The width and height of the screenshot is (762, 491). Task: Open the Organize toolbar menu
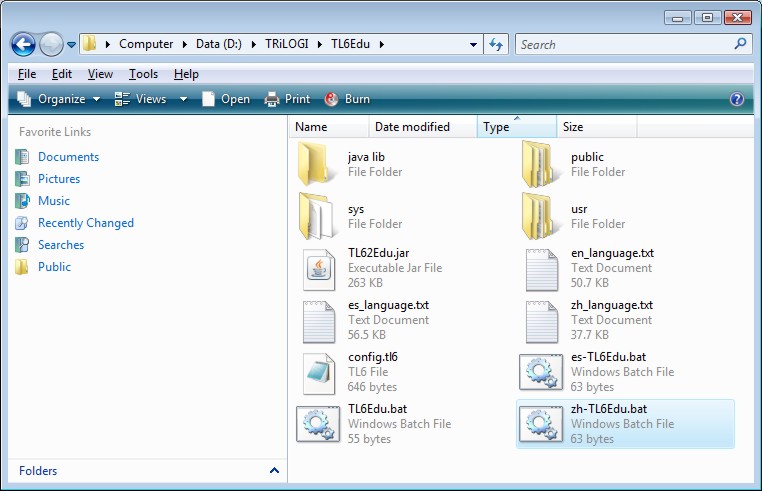(x=59, y=99)
